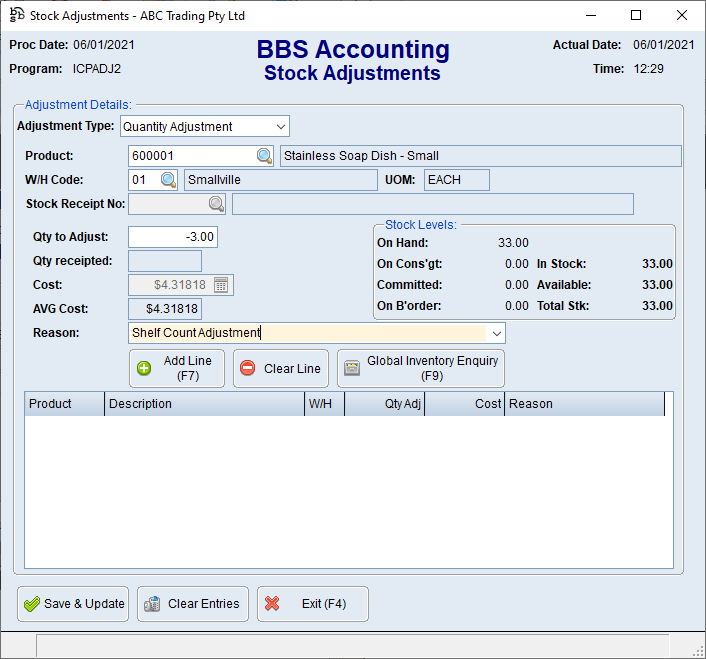Click the Clear Entries button
Viewport: 706px width, 659px height.
click(192, 604)
